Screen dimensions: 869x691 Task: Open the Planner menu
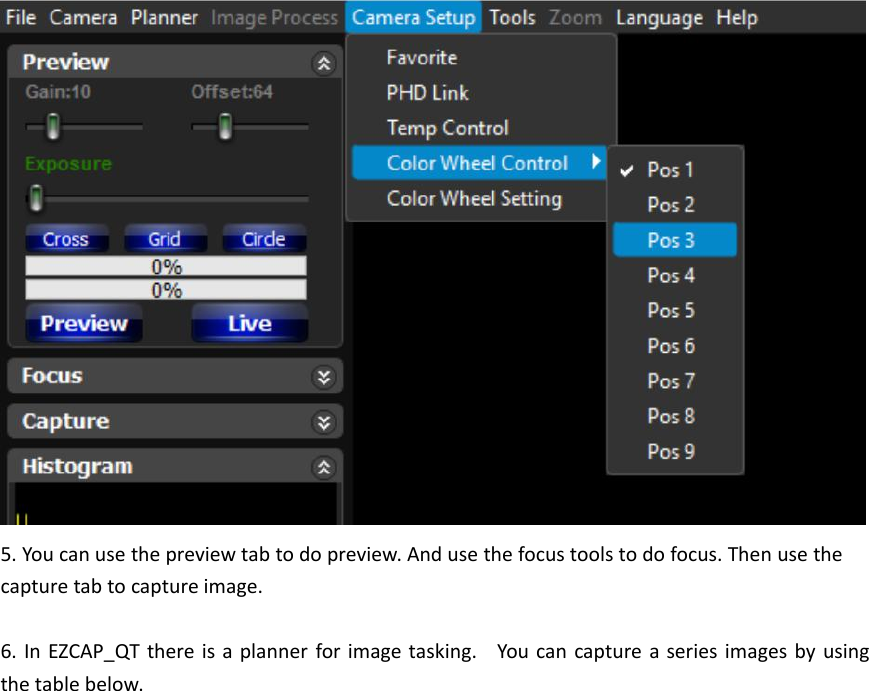(x=164, y=17)
